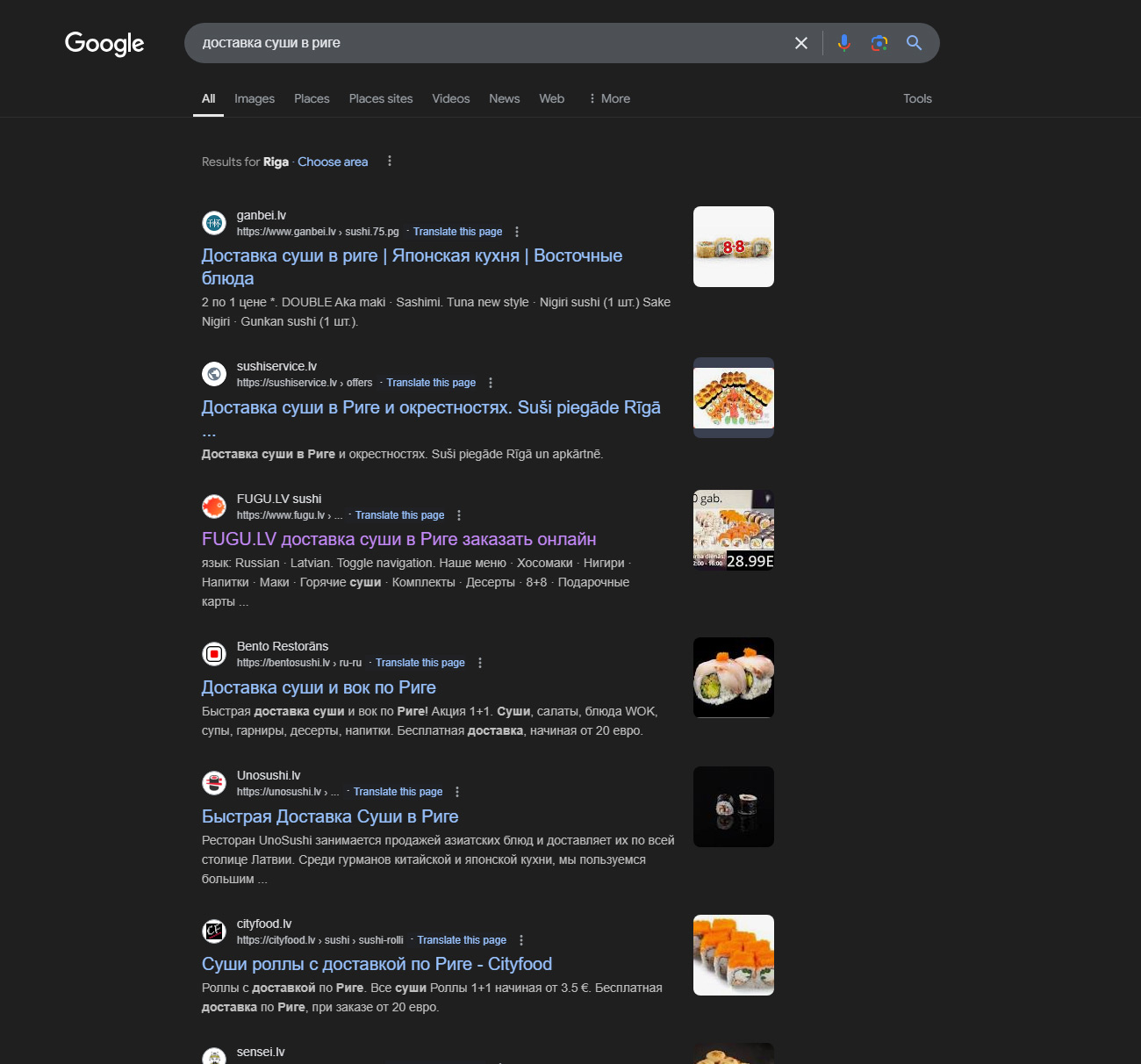The height and width of the screenshot is (1064, 1141).
Task: Open three-dot menu for ganbei.lv result
Action: click(x=517, y=232)
